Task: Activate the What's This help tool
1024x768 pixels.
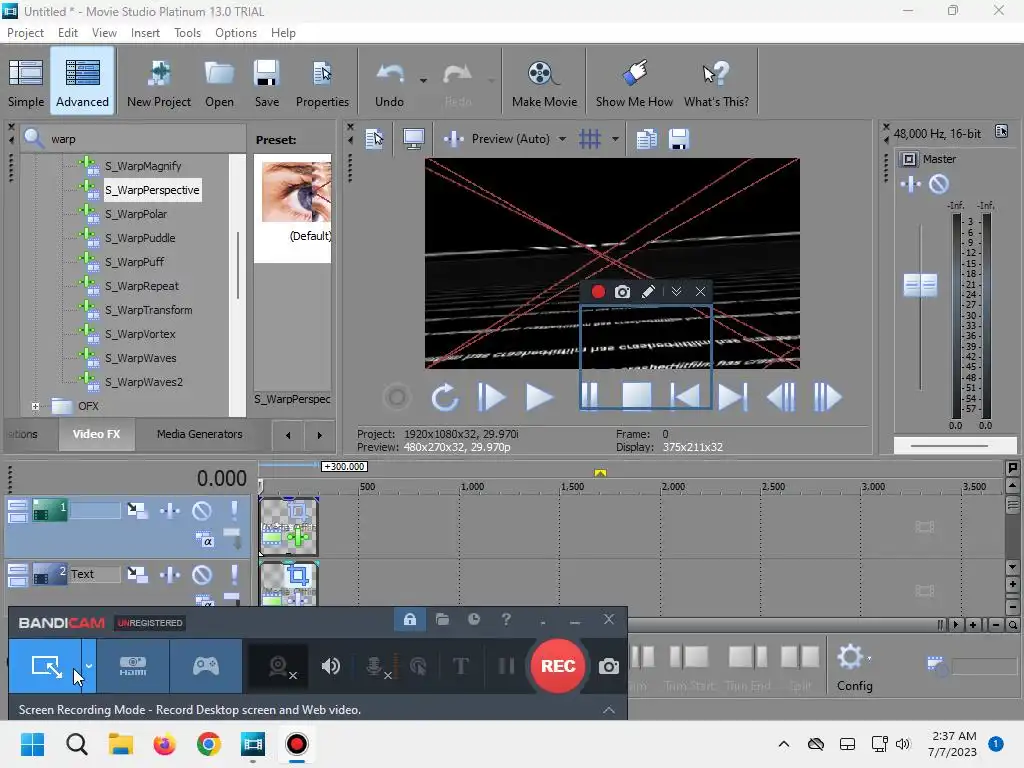Action: pos(716,82)
